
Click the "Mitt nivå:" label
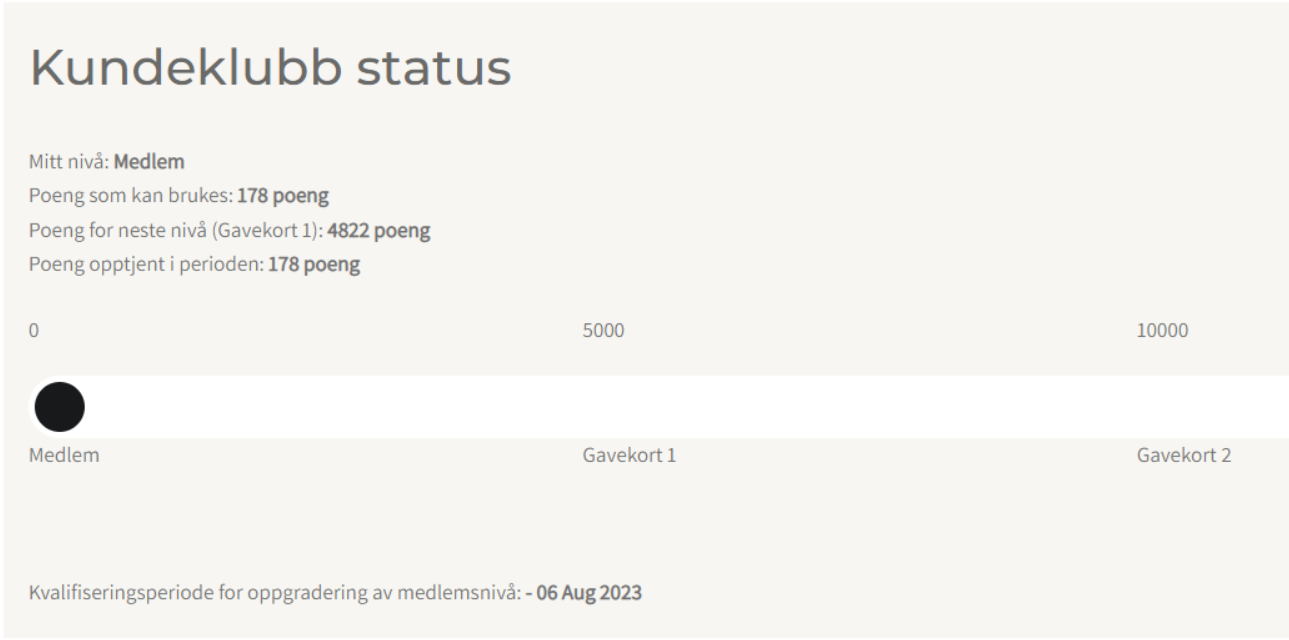(x=70, y=161)
